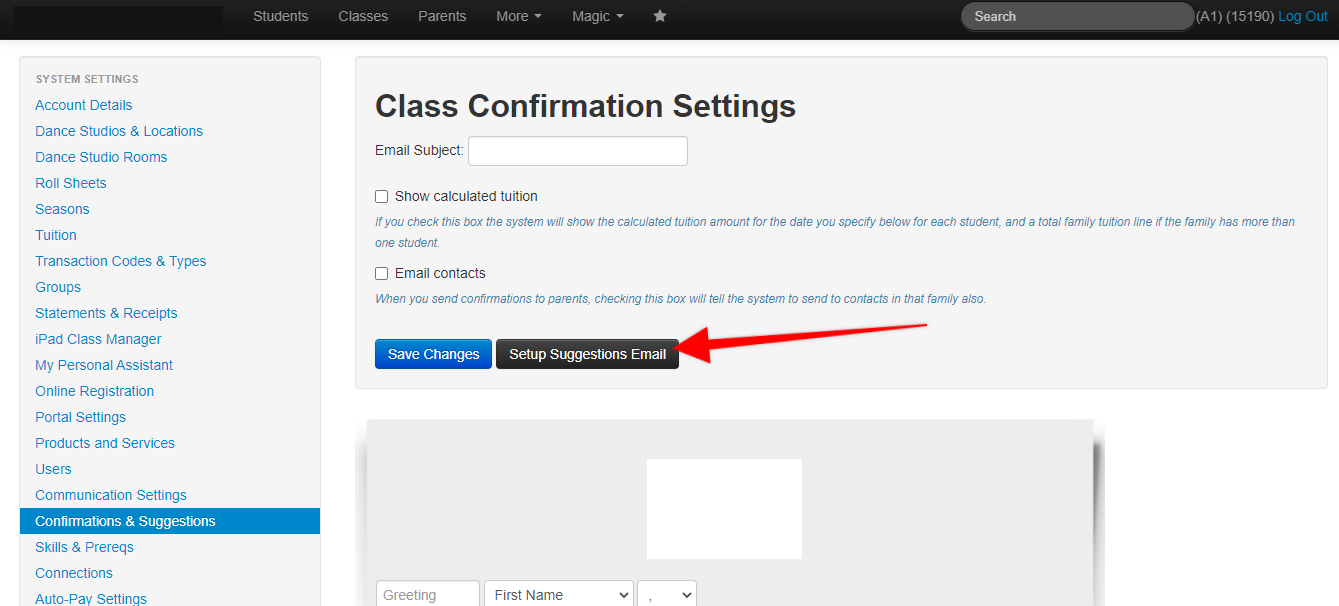The width and height of the screenshot is (1339, 606).
Task: Open Dance Studios & Locations settings
Action: click(119, 131)
